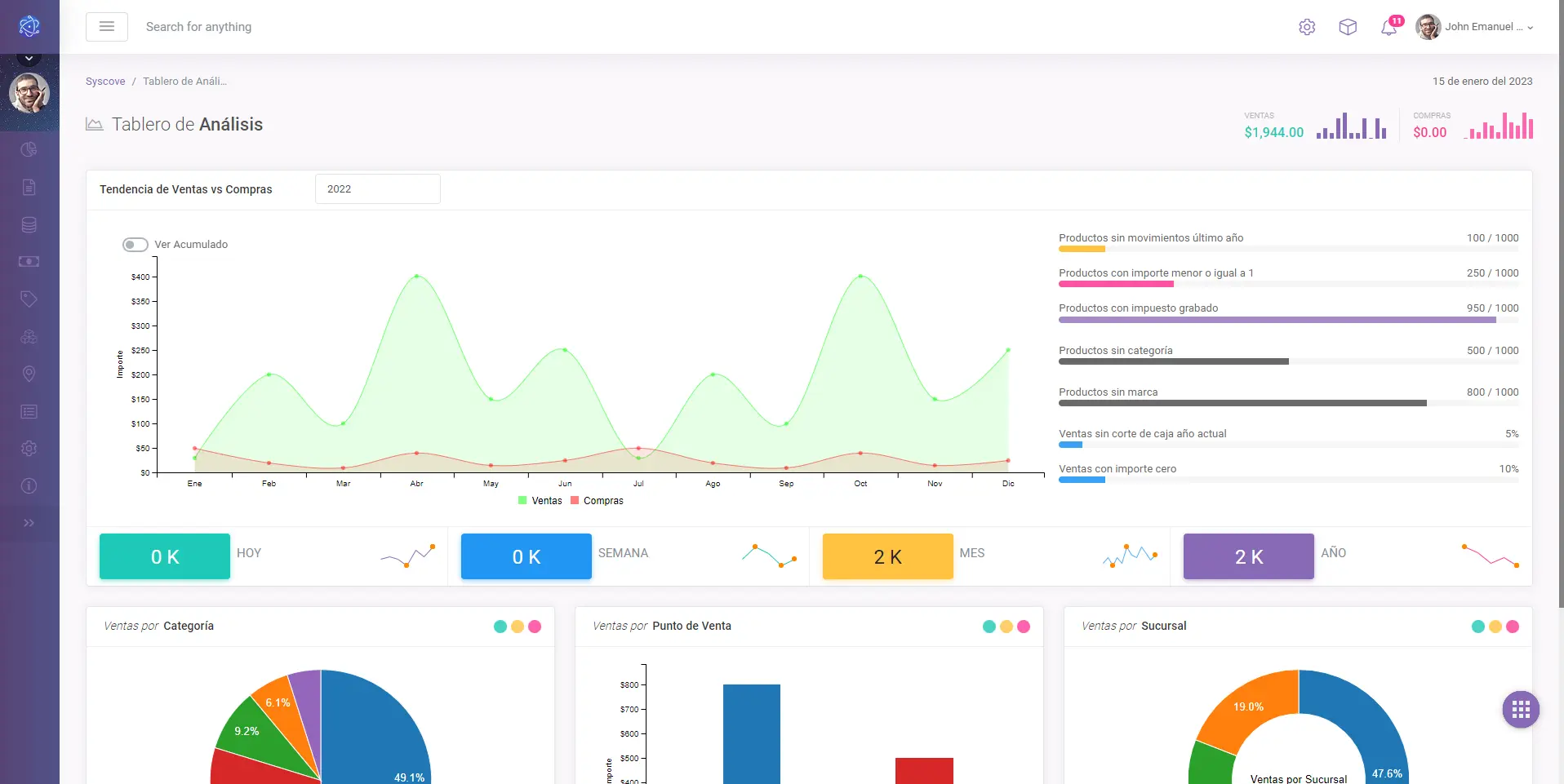Click the map pin location sidebar icon

pos(29,374)
